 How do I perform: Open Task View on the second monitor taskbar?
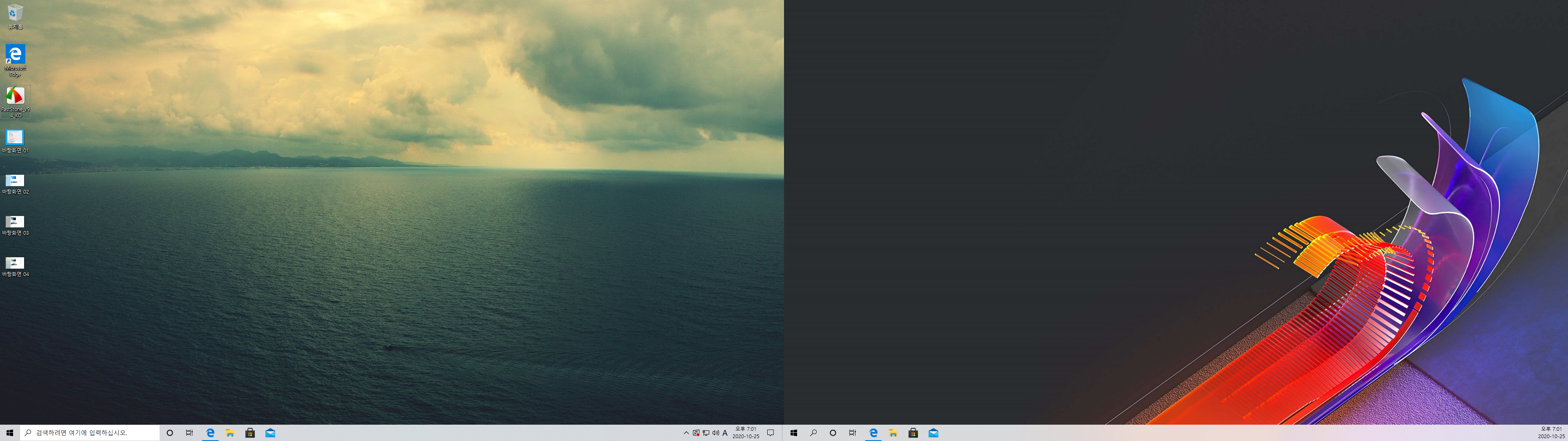(x=852, y=433)
